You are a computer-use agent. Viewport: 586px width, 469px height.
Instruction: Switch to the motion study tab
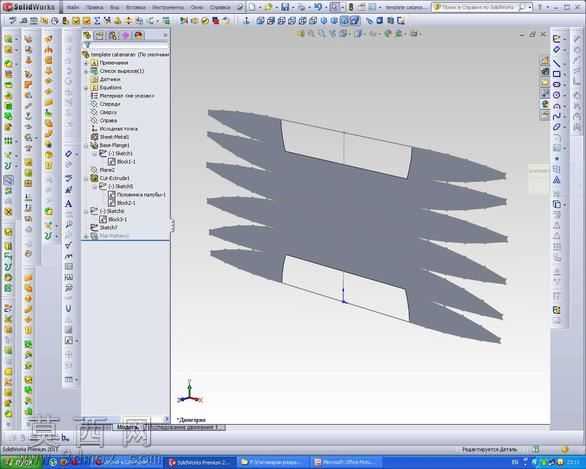click(185, 427)
